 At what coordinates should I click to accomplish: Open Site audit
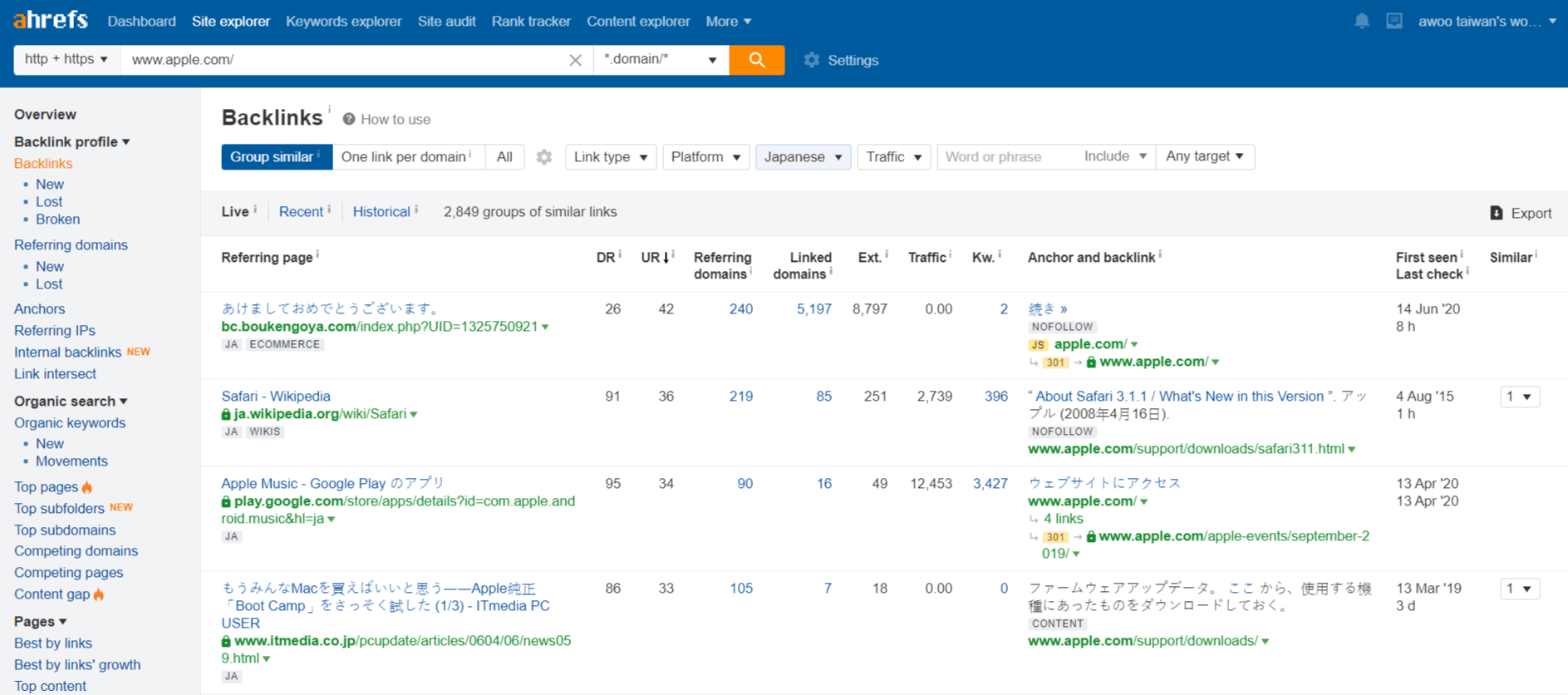(447, 22)
